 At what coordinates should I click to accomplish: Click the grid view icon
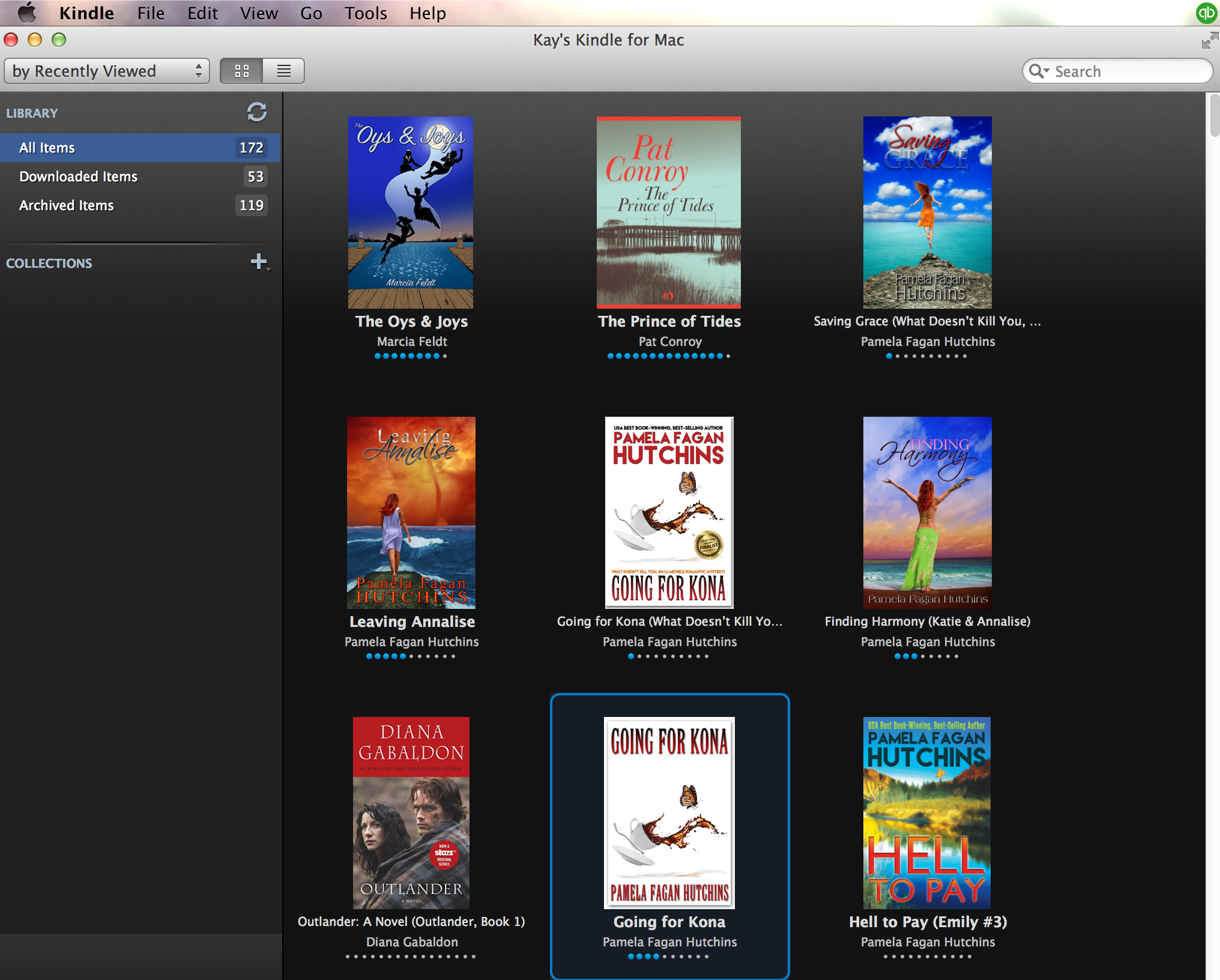coord(241,71)
